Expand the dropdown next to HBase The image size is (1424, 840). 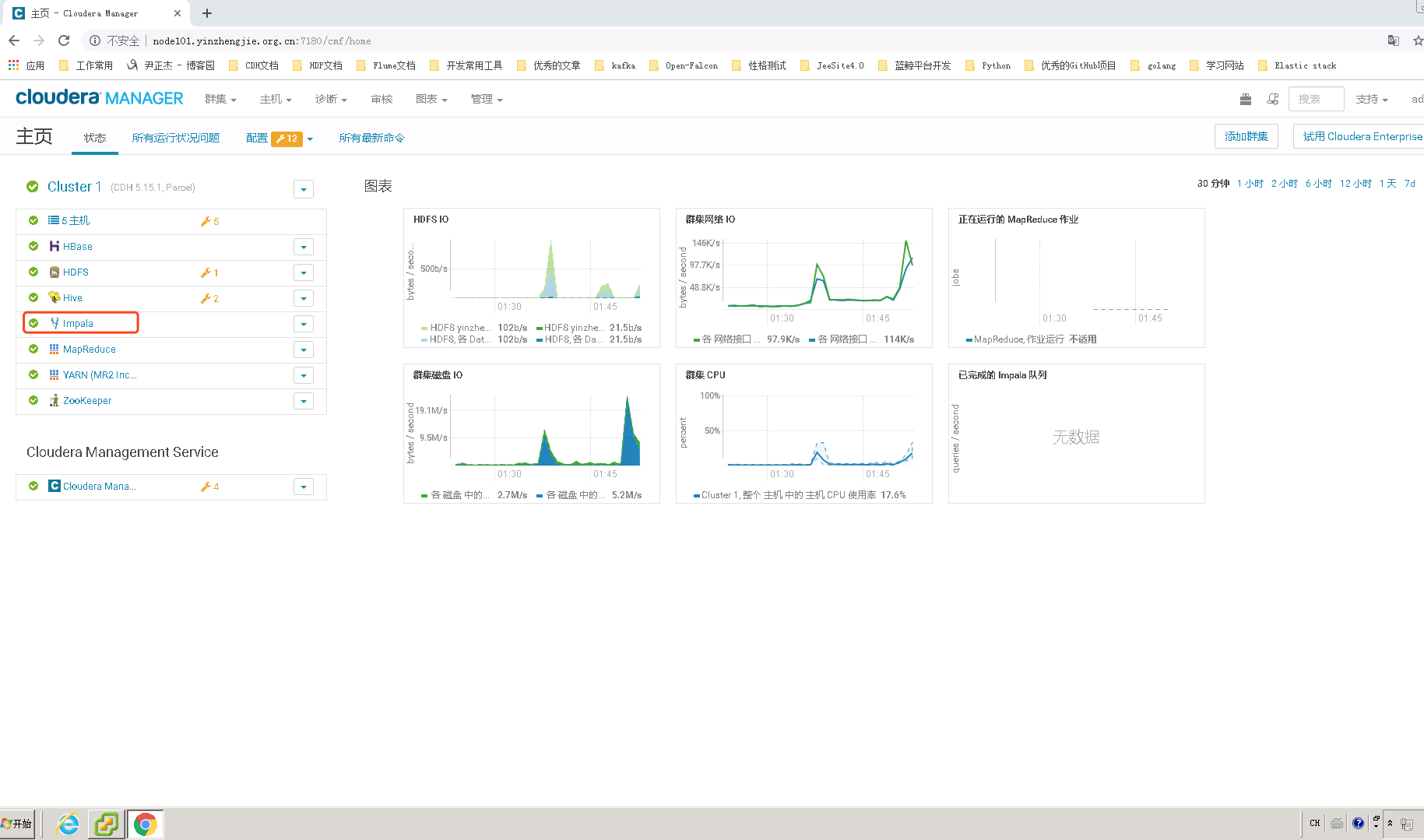pyautogui.click(x=303, y=246)
